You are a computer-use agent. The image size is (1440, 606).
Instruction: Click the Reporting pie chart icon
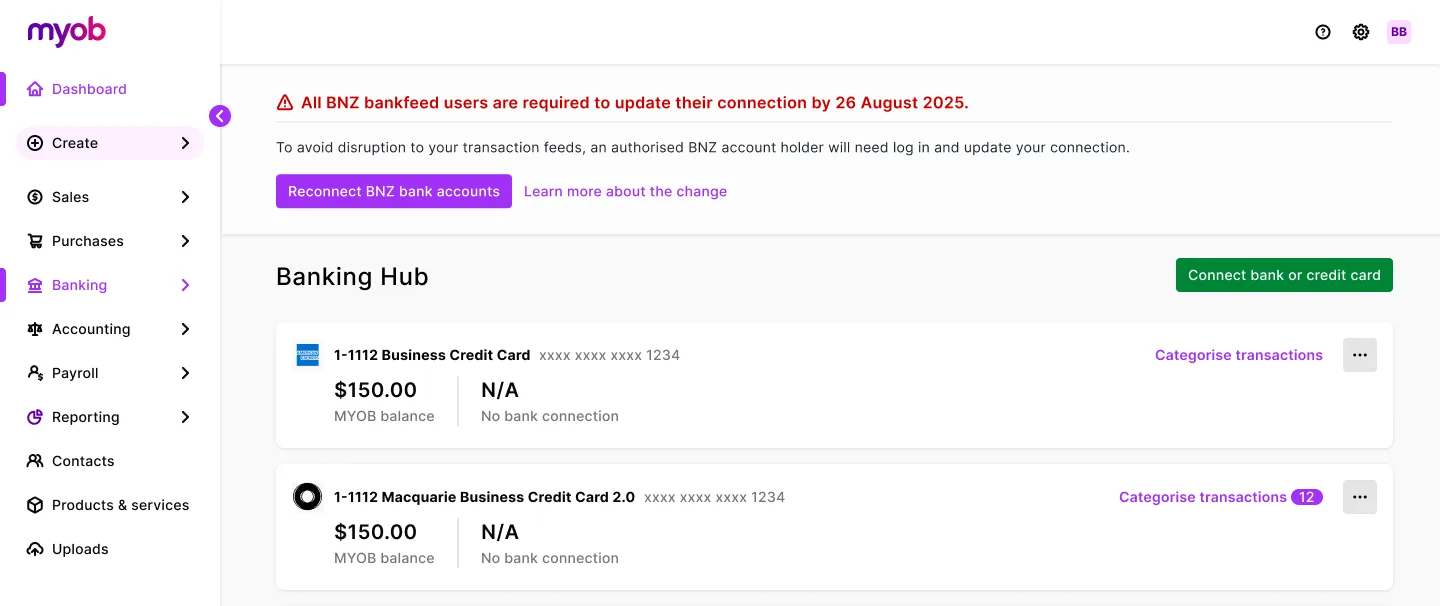tap(35, 417)
